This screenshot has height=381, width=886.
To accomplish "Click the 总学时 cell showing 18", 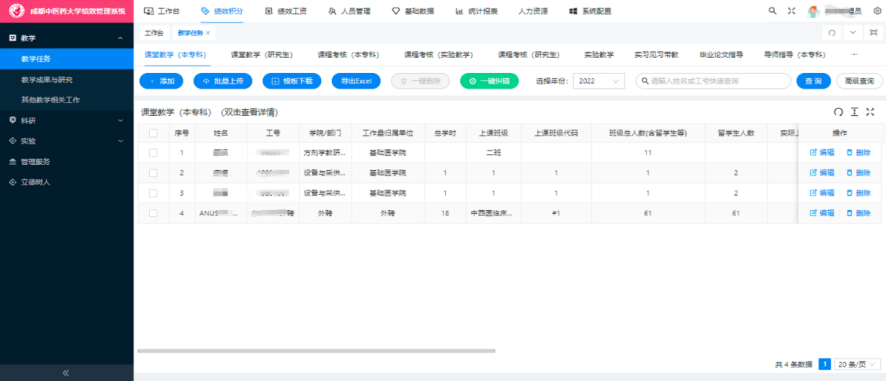I will [x=445, y=213].
